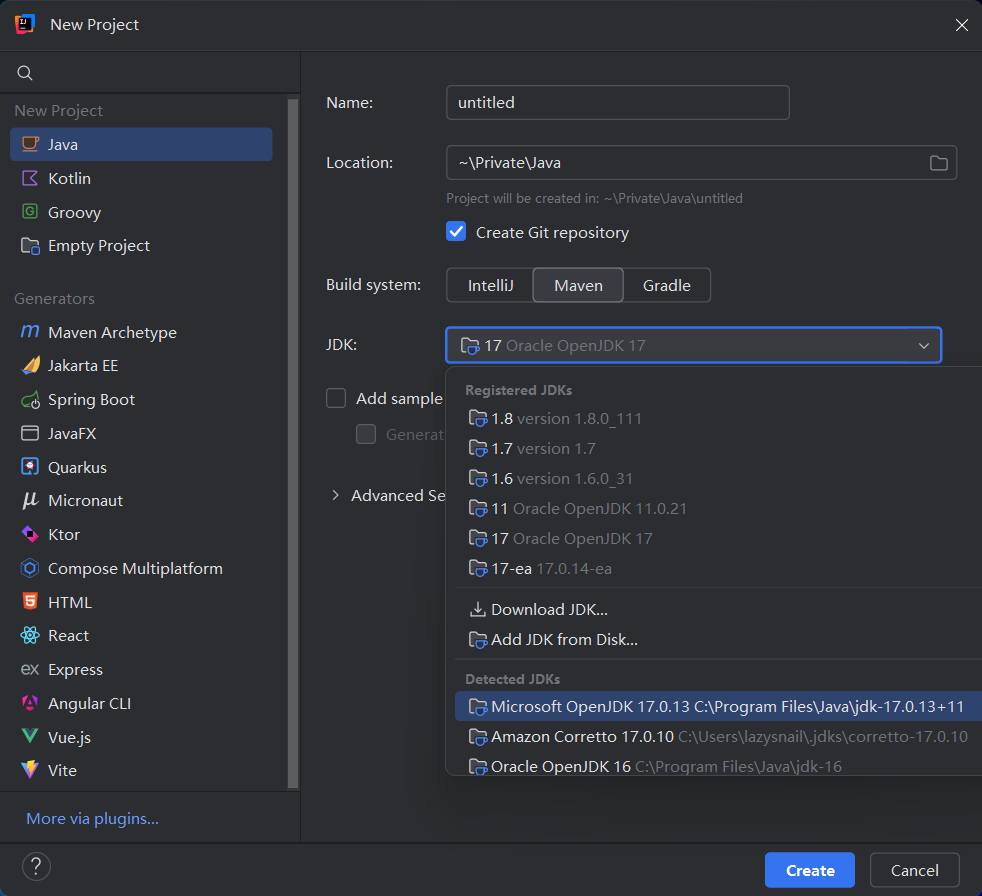The height and width of the screenshot is (896, 982).
Task: Open More via plugins... link
Action: click(93, 818)
